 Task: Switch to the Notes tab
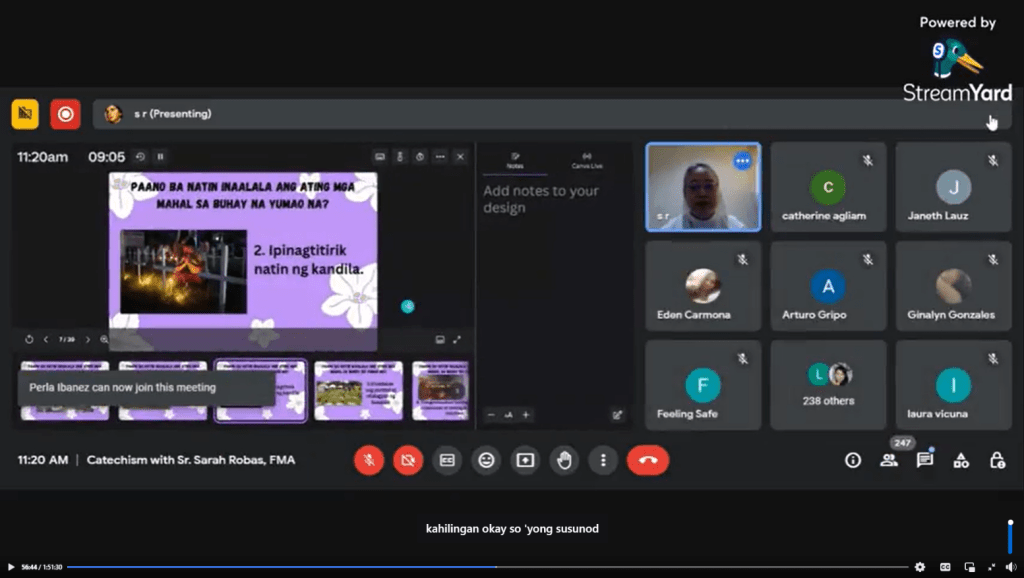coord(516,160)
